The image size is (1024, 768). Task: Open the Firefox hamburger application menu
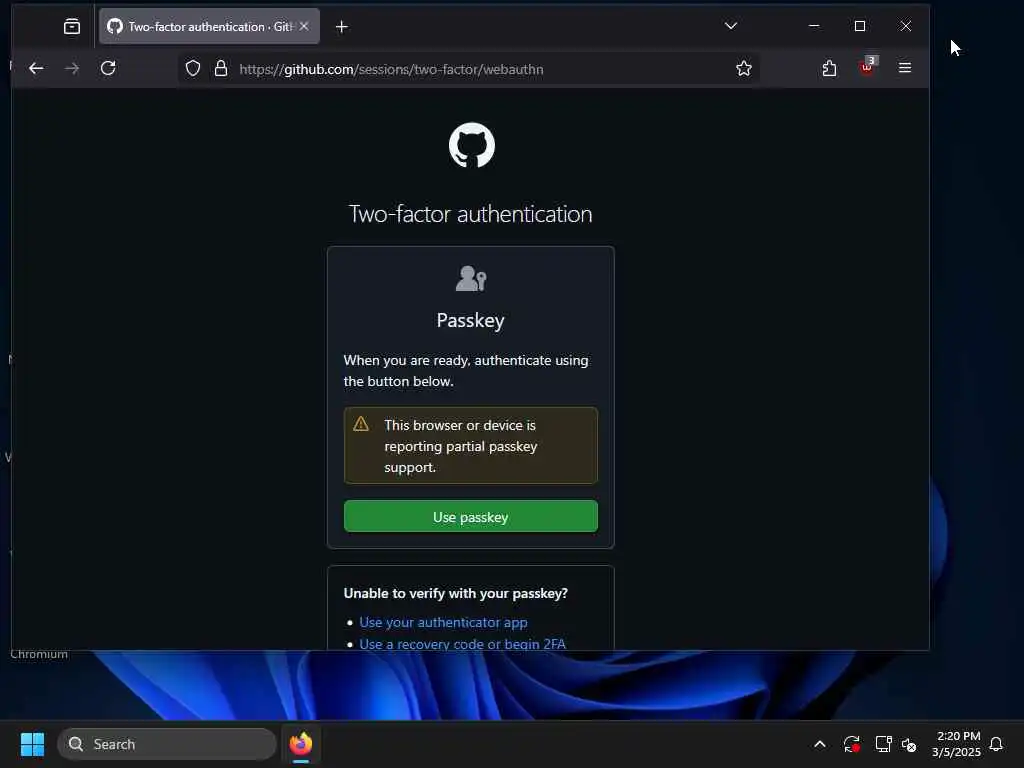(x=904, y=68)
